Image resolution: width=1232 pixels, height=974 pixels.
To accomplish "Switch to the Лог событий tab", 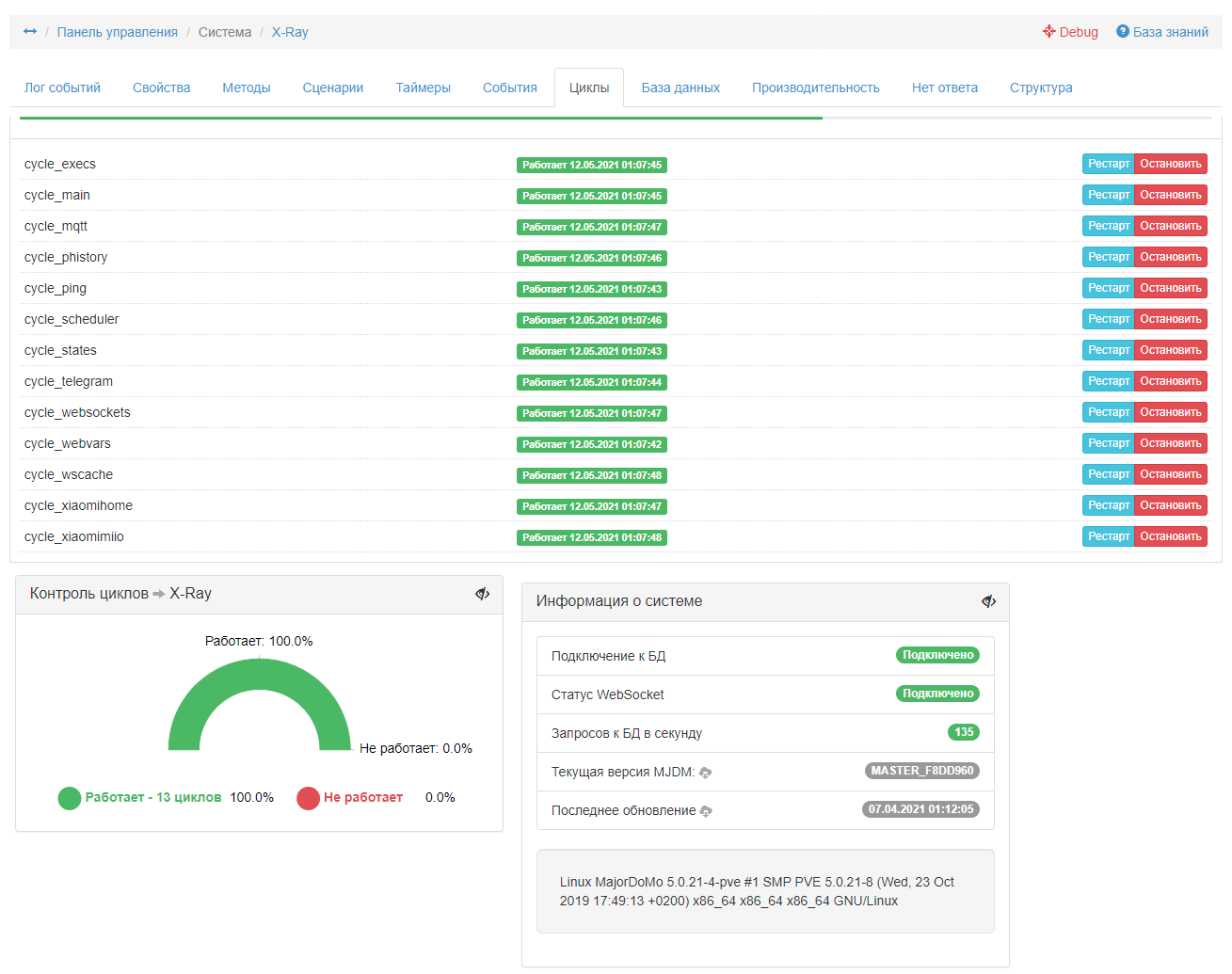I will coord(62,88).
